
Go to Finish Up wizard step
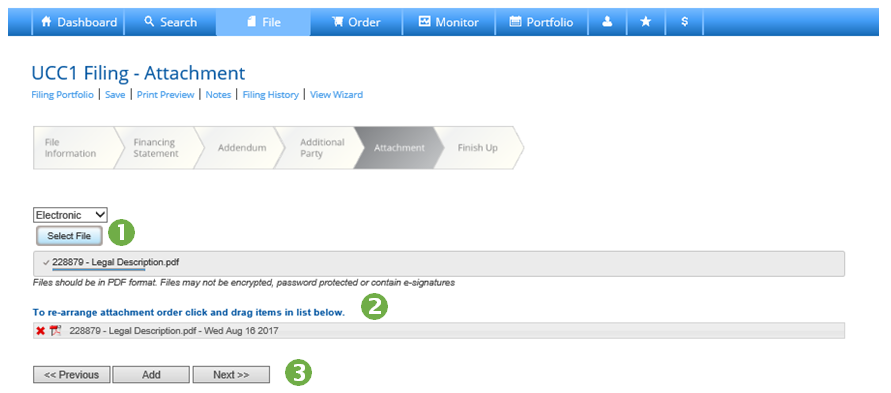(477, 148)
